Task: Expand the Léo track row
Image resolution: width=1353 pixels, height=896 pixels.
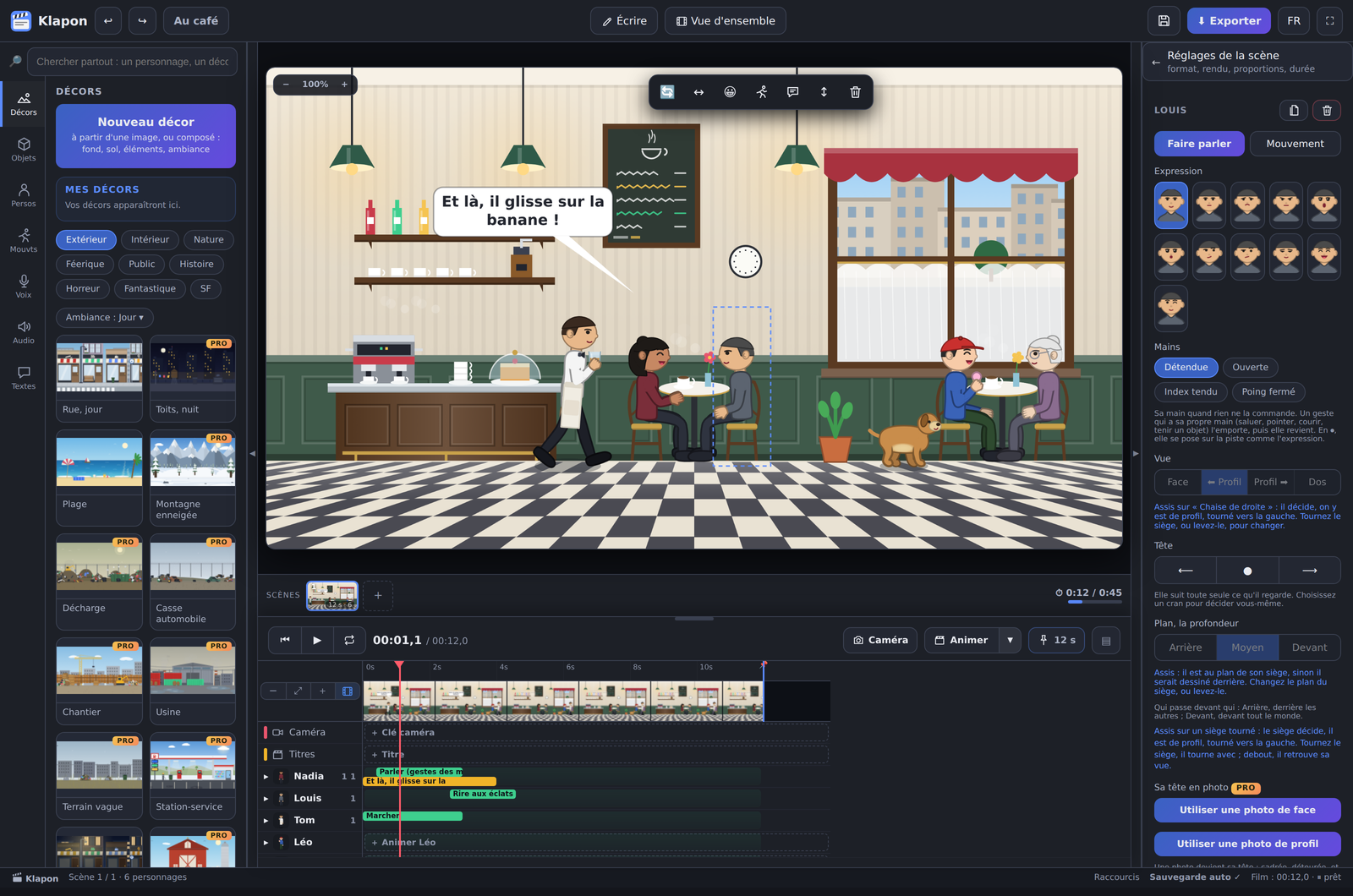Action: 266,843
